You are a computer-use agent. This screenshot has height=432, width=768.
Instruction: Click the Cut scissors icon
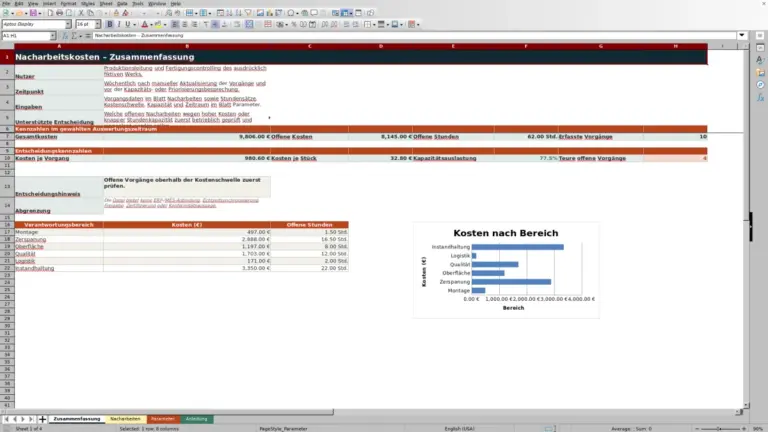[81, 13]
